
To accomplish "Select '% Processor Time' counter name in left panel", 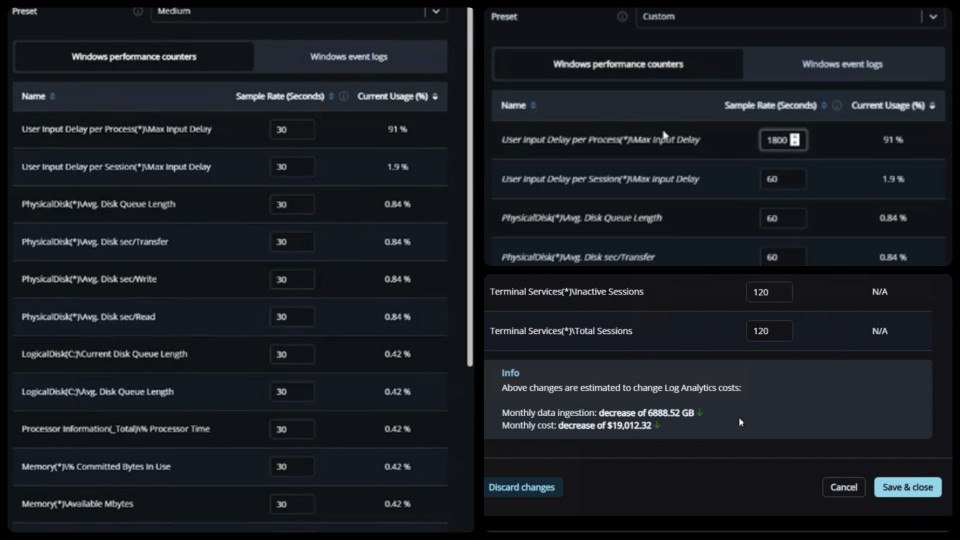I will click(116, 429).
